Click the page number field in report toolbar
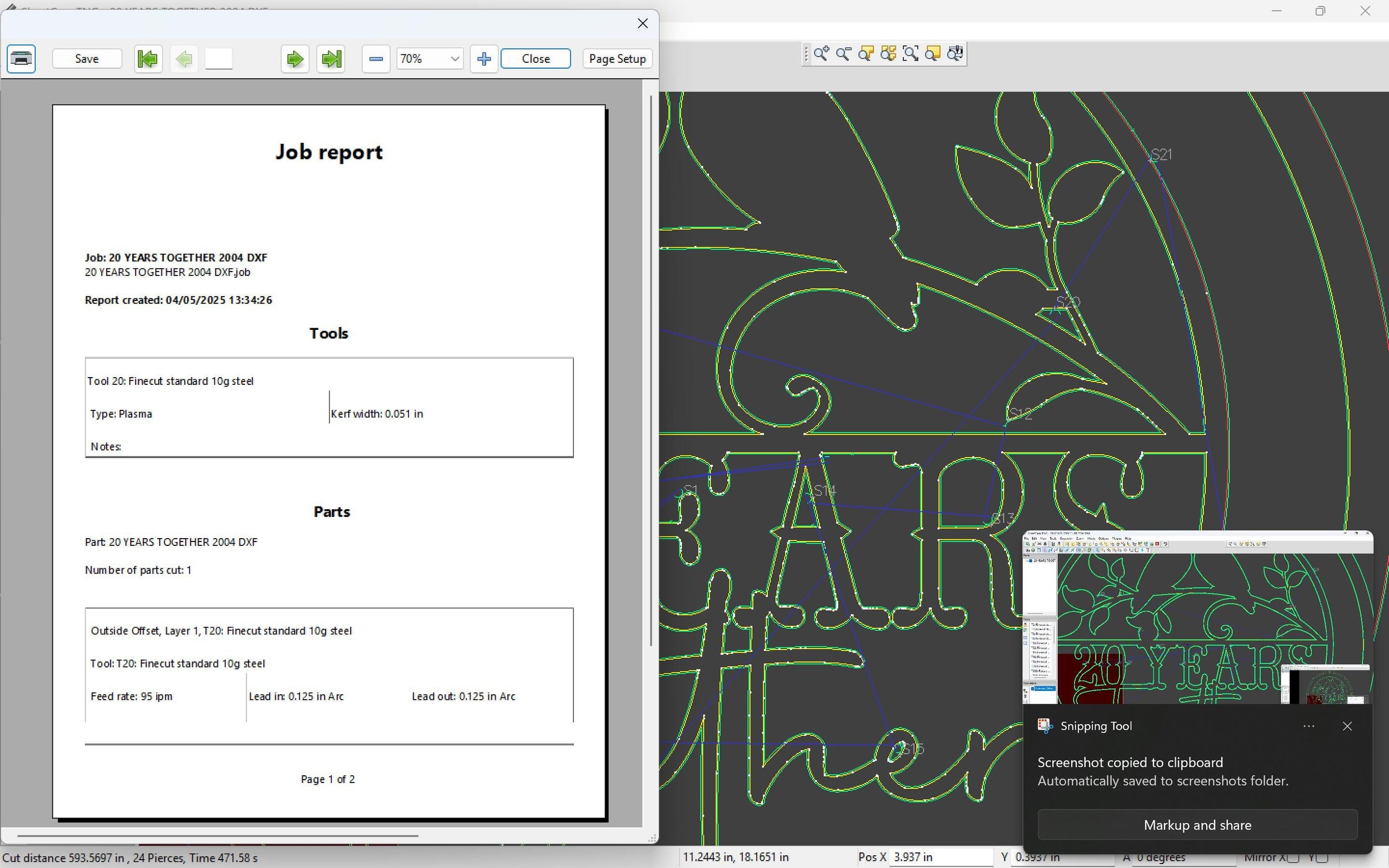1389x868 pixels. tap(219, 58)
